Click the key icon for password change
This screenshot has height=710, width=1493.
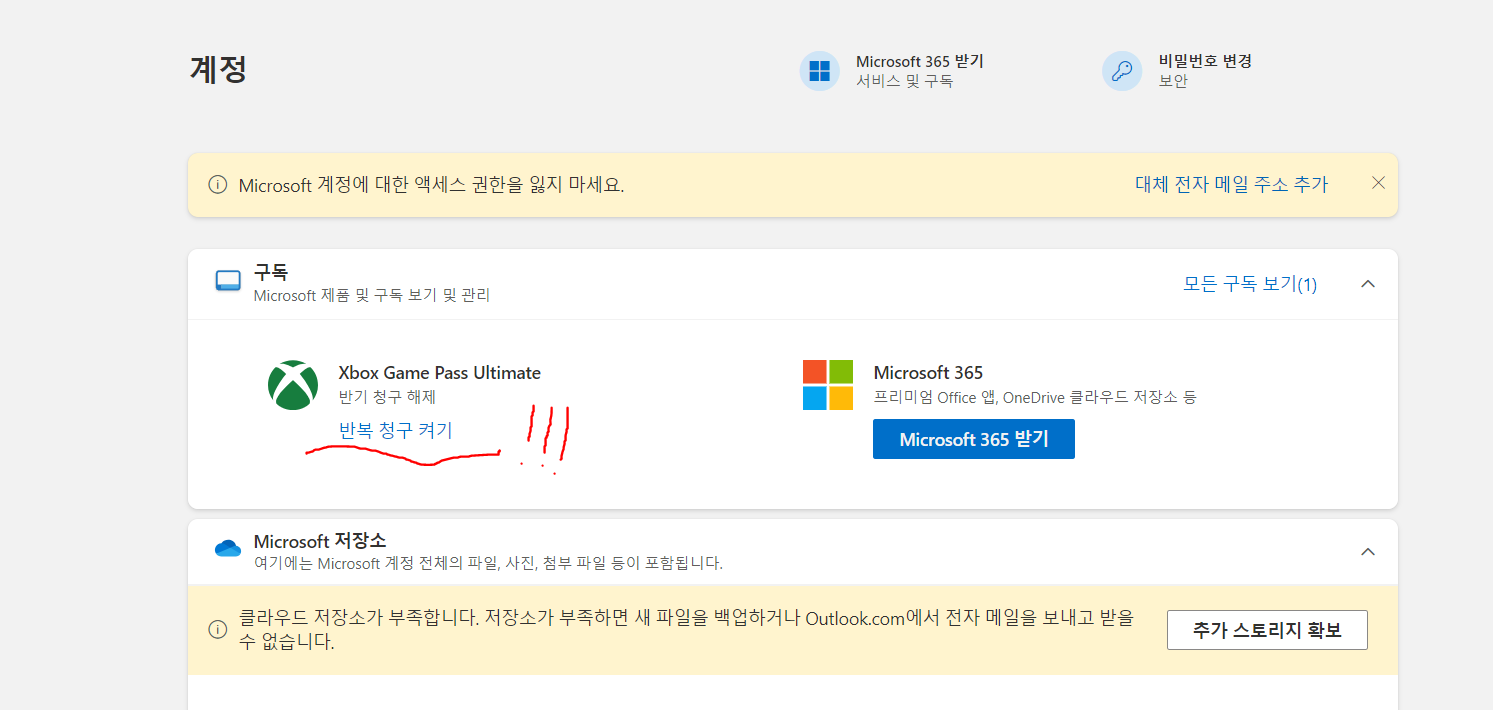click(x=1122, y=71)
